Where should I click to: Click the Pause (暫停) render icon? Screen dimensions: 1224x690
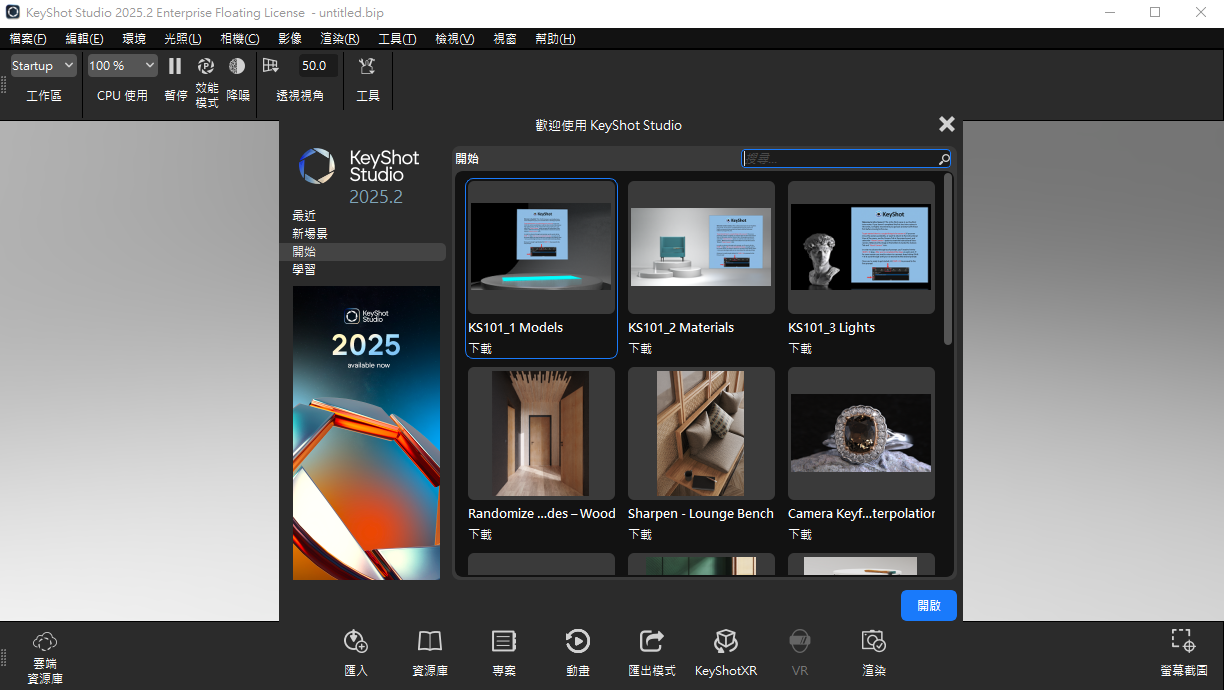(175, 66)
